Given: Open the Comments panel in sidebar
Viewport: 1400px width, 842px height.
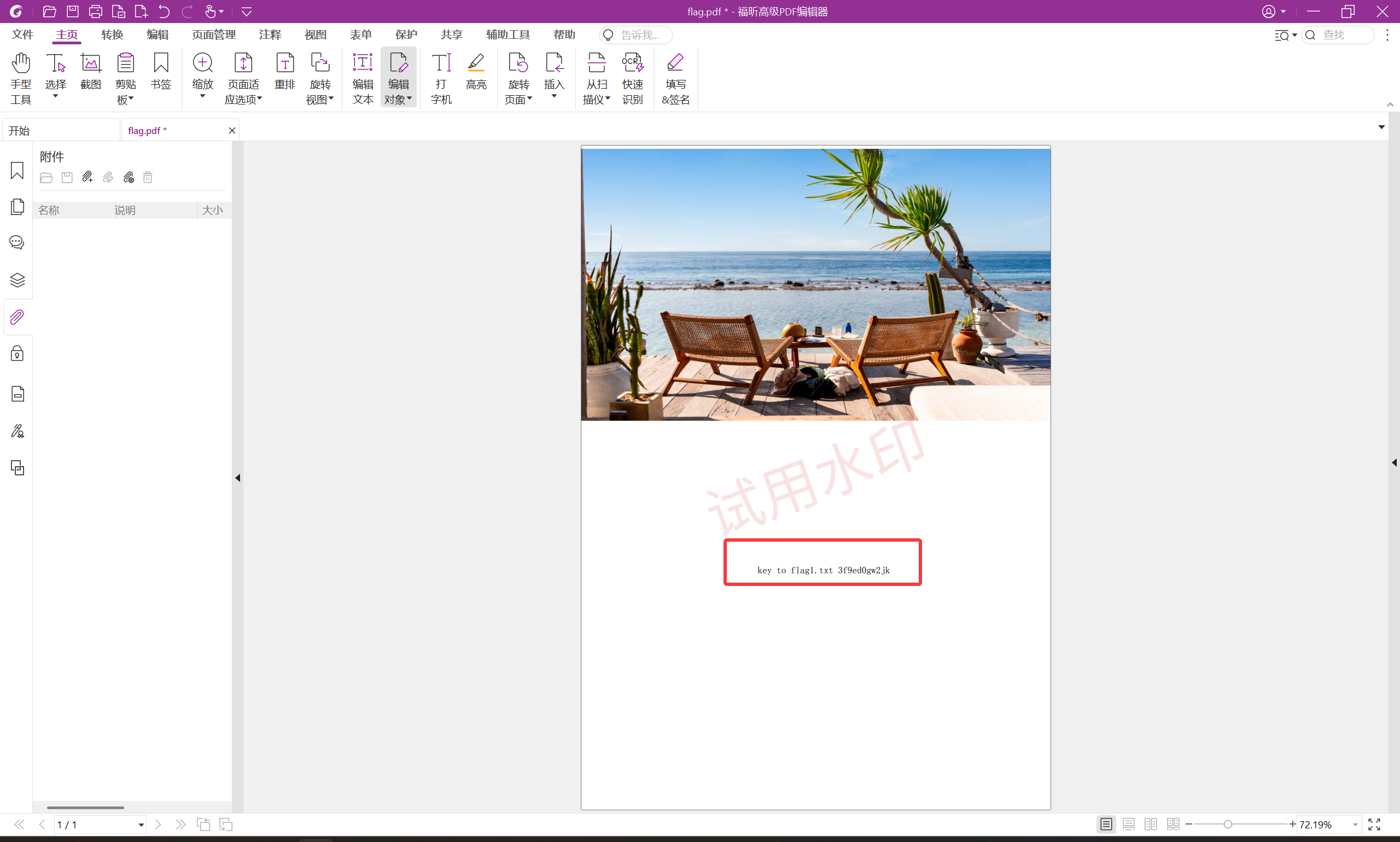Looking at the screenshot, I should (17, 243).
